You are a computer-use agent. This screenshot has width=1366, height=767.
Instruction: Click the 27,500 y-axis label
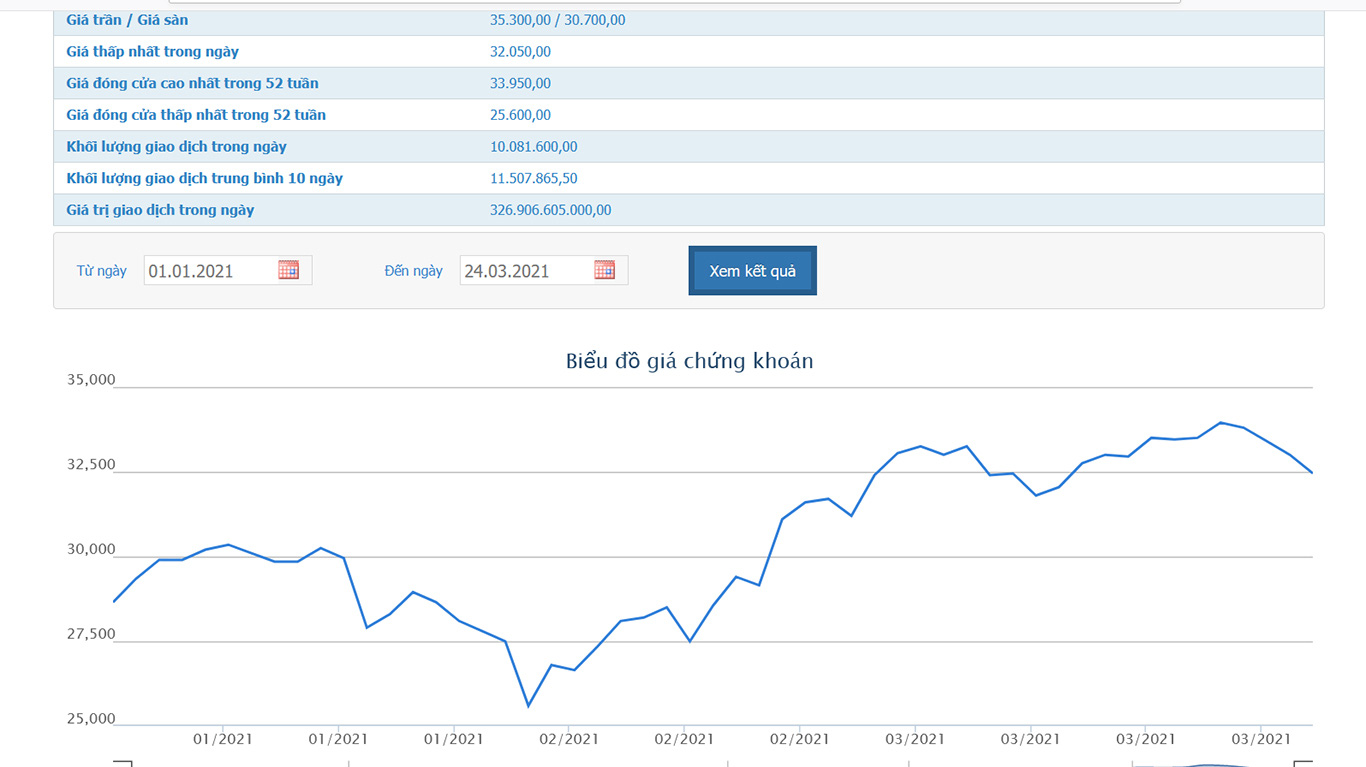click(91, 634)
